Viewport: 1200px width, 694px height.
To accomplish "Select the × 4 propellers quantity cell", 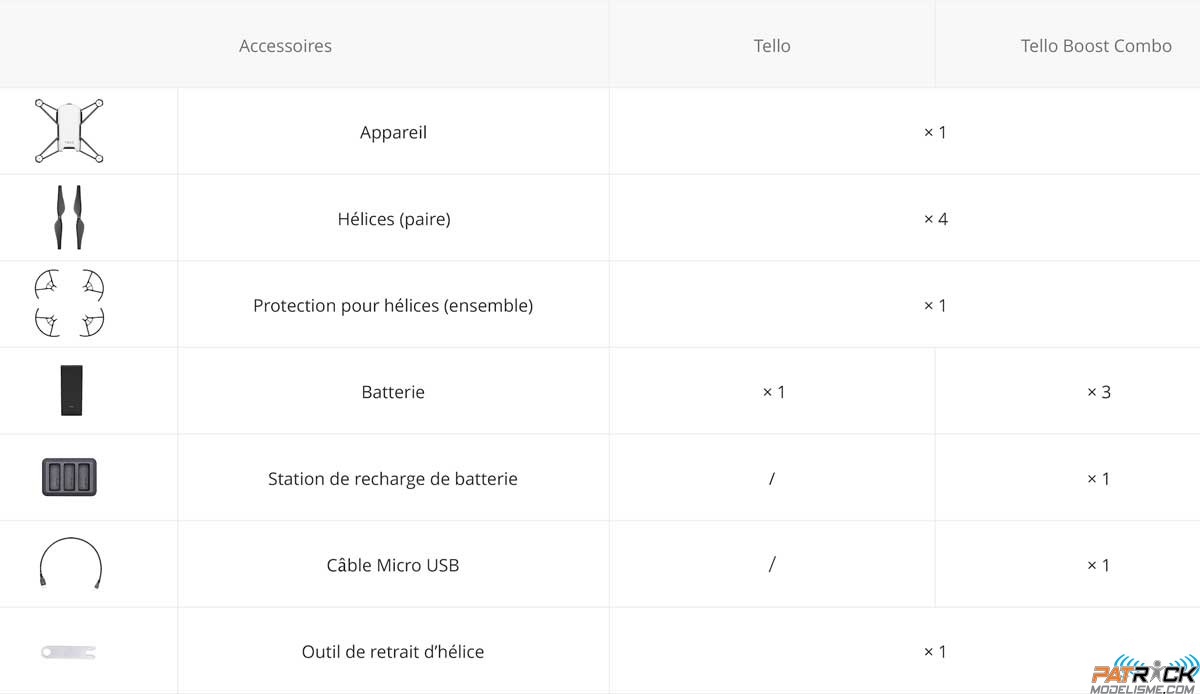I will tap(935, 219).
